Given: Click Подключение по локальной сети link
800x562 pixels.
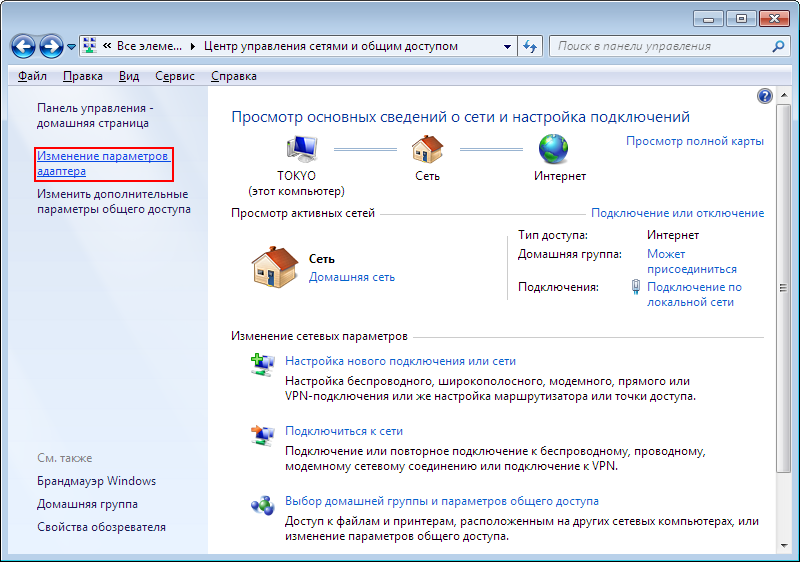Looking at the screenshot, I should click(694, 294).
